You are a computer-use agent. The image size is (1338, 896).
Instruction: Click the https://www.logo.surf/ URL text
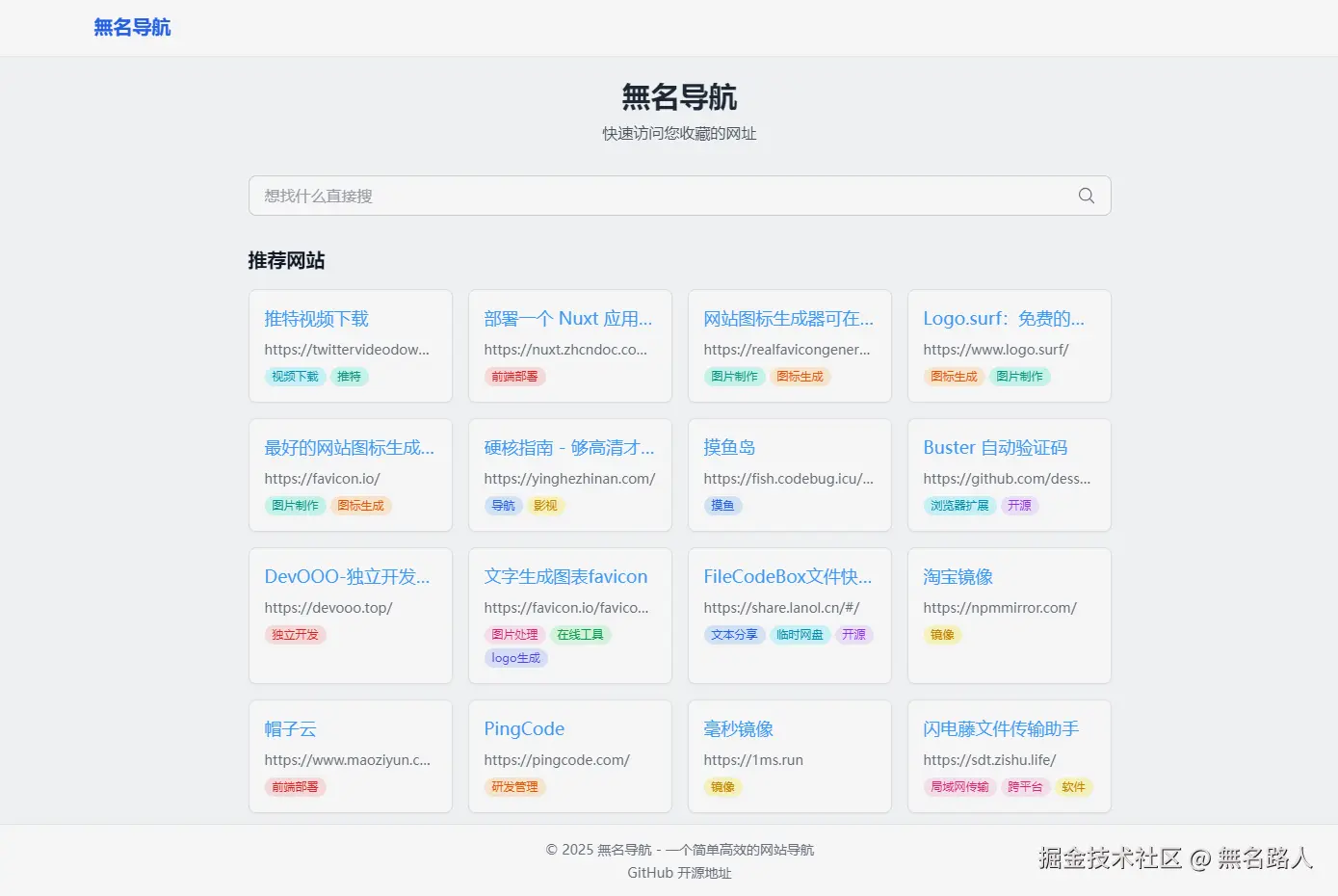(x=996, y=350)
